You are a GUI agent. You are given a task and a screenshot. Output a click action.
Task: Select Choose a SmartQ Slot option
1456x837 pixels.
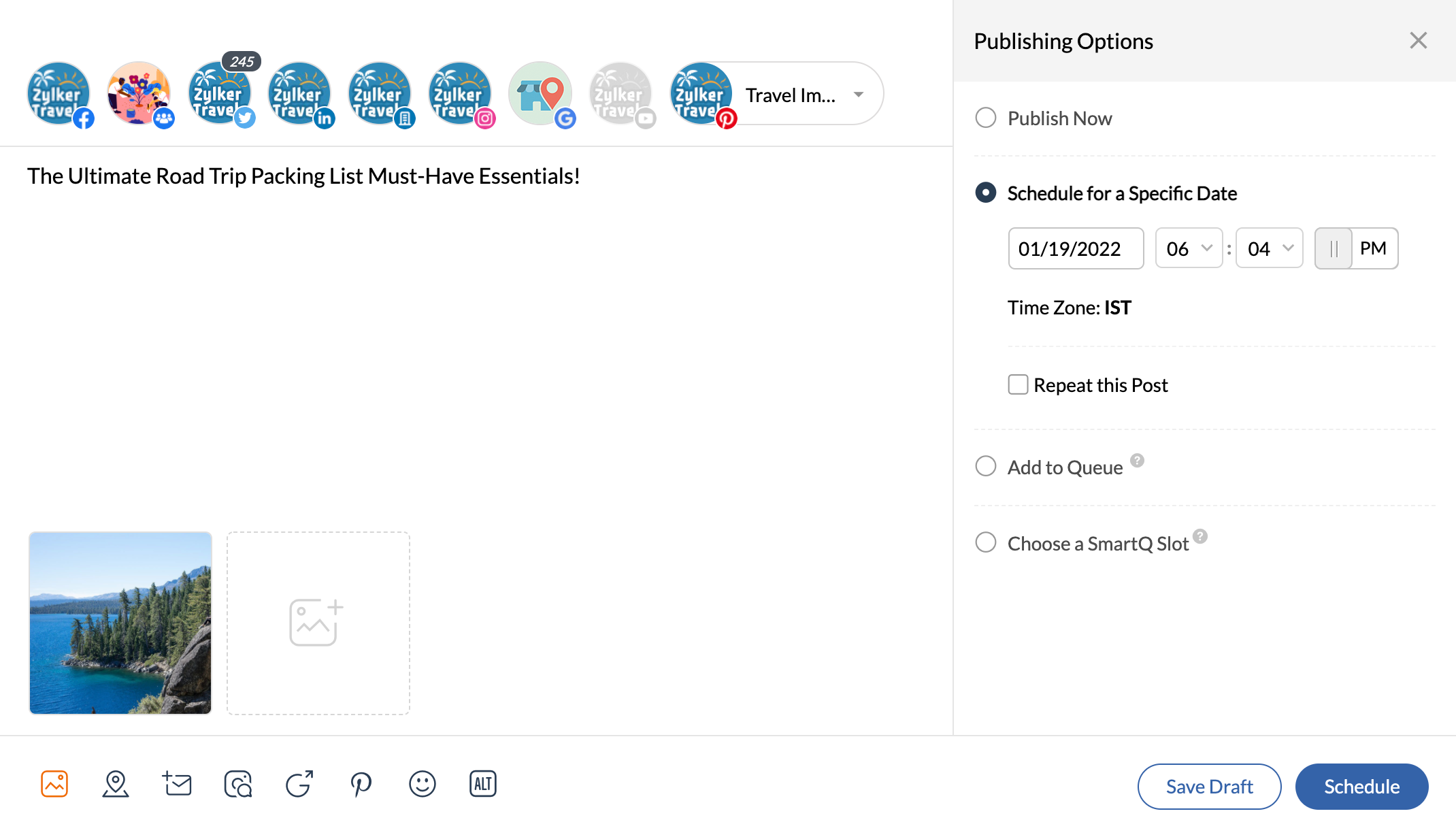(986, 542)
